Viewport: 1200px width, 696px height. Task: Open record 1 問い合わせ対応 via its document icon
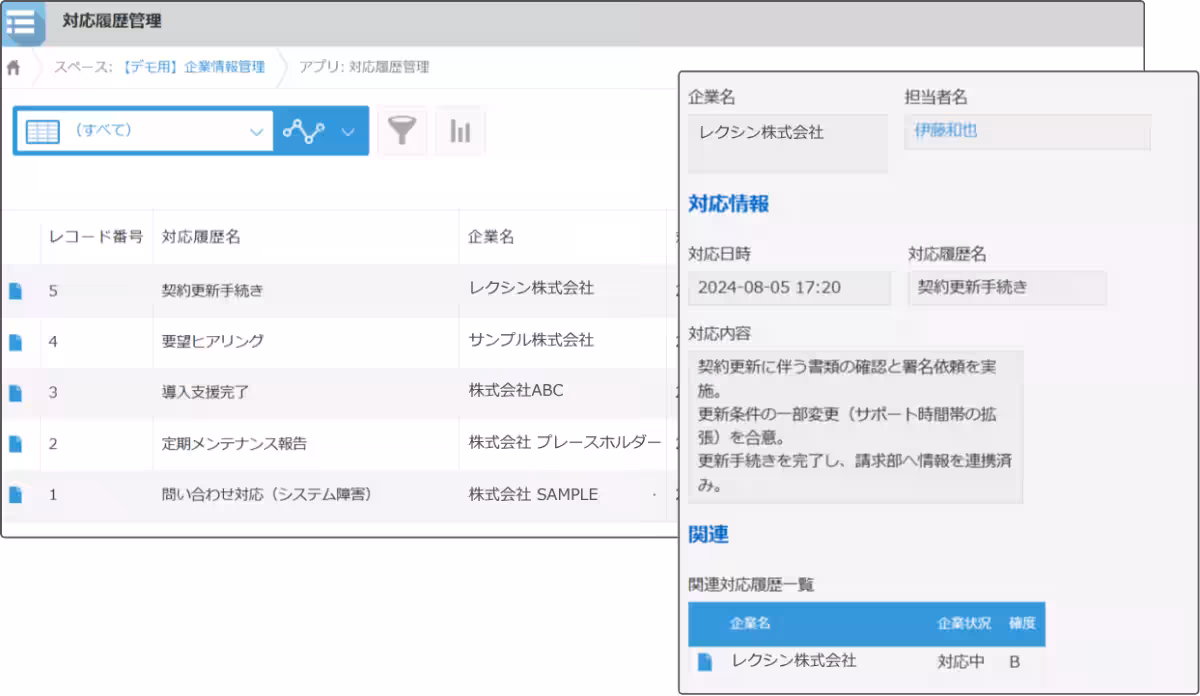coord(14,494)
